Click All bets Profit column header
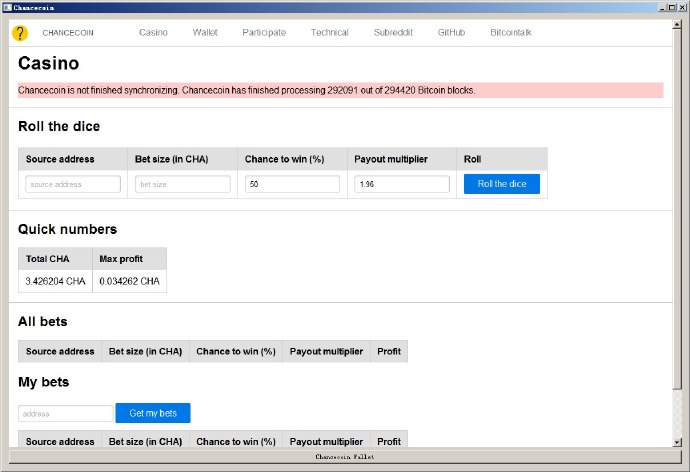 point(389,351)
